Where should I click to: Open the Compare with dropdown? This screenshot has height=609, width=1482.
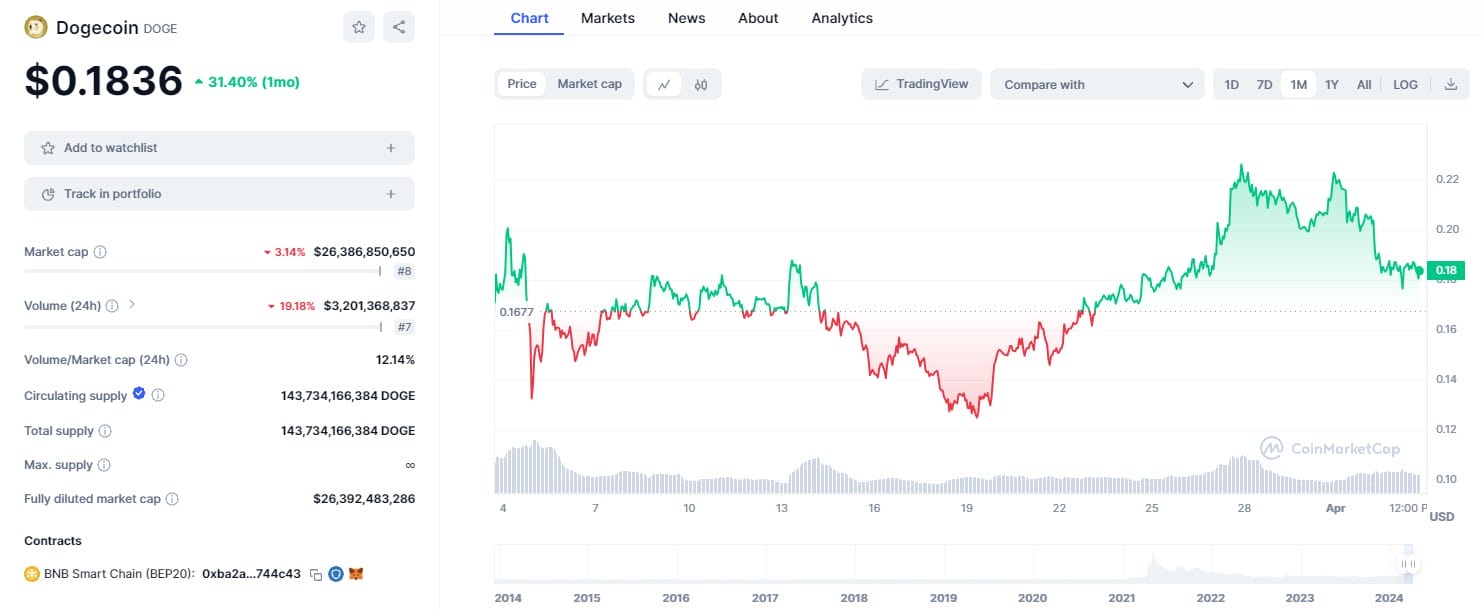[x=1097, y=85]
